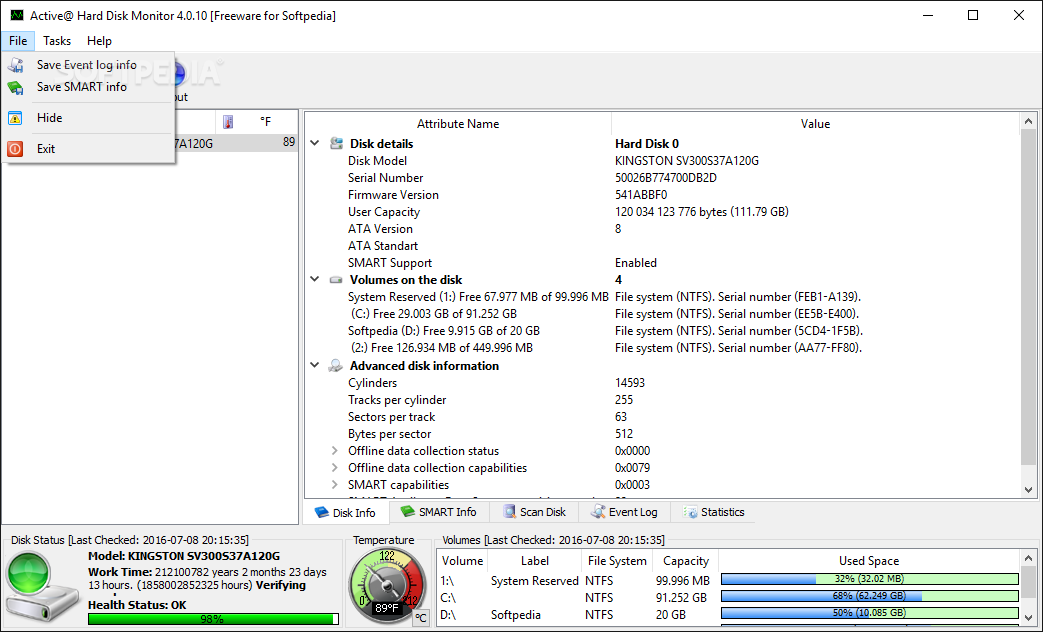Collapse the Volumes on the disk section
1043x632 pixels.
point(315,279)
